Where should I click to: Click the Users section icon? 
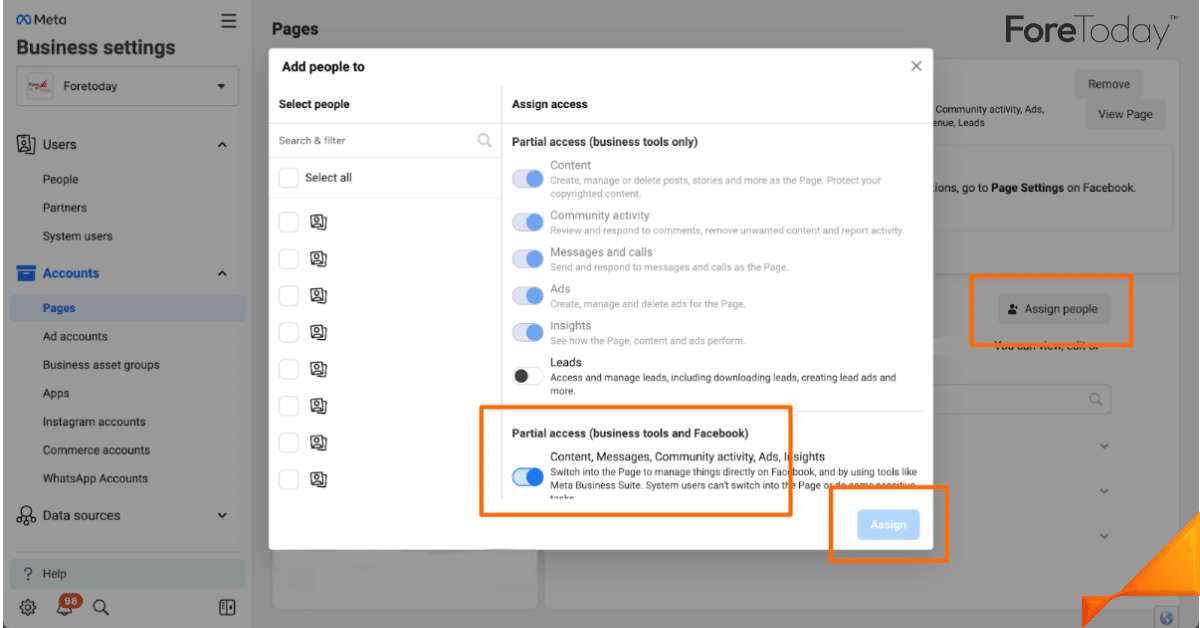[x=26, y=145]
